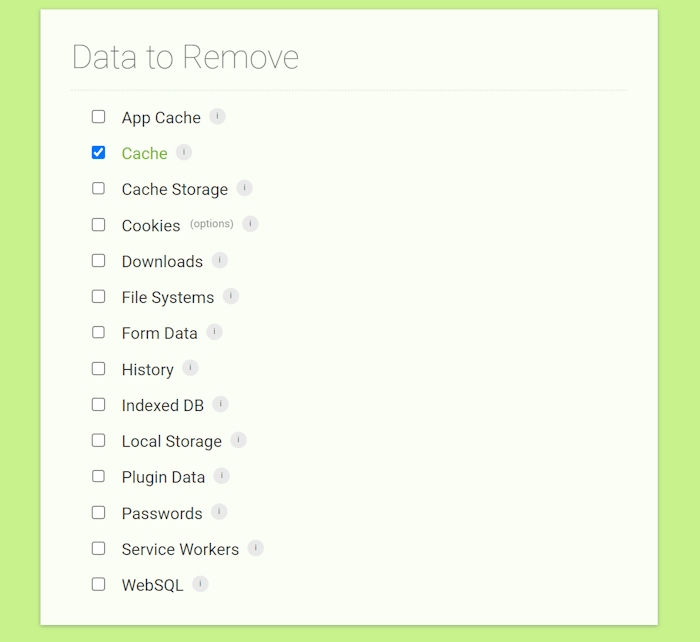Uncheck the Cache checkbox
This screenshot has height=642, width=700.
98,153
